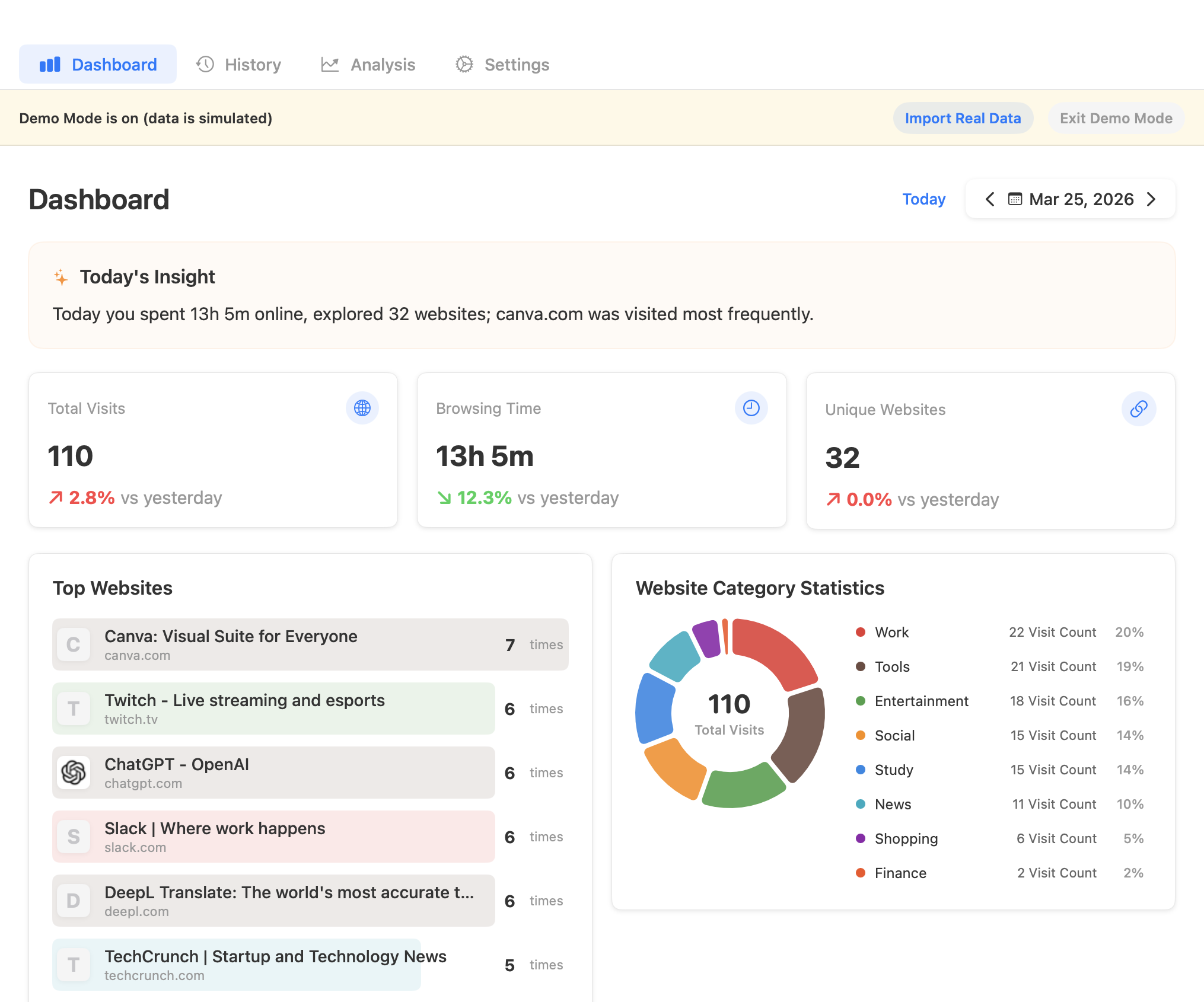Click Today's Insight sparkle icon
This screenshot has height=1002, width=1204.
click(61, 277)
